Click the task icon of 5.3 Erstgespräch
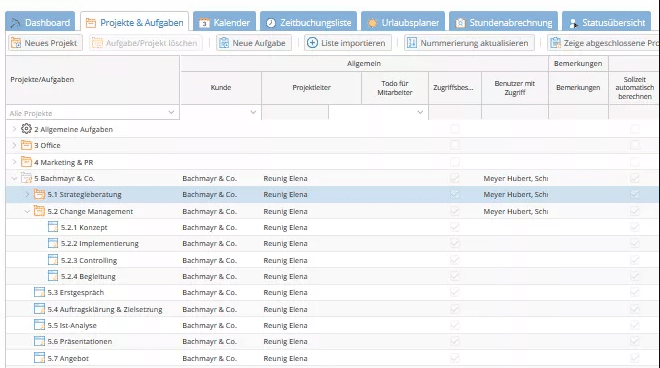This screenshot has width=660, height=368. 40,292
